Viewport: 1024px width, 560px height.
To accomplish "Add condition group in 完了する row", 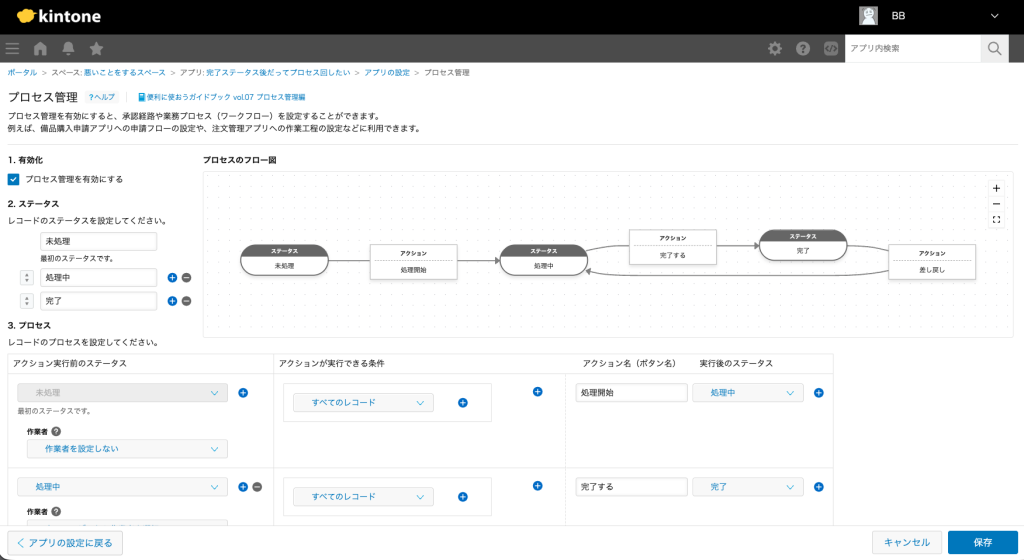I will tap(537, 486).
